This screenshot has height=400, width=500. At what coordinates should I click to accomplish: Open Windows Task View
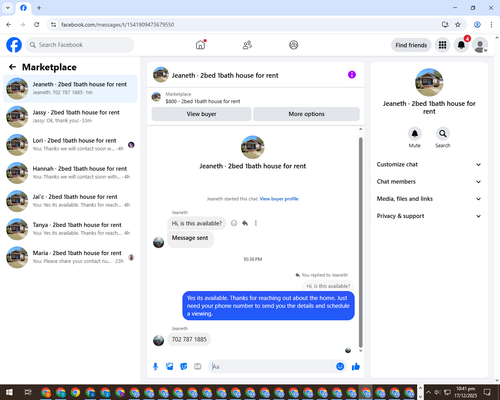click(28, 392)
